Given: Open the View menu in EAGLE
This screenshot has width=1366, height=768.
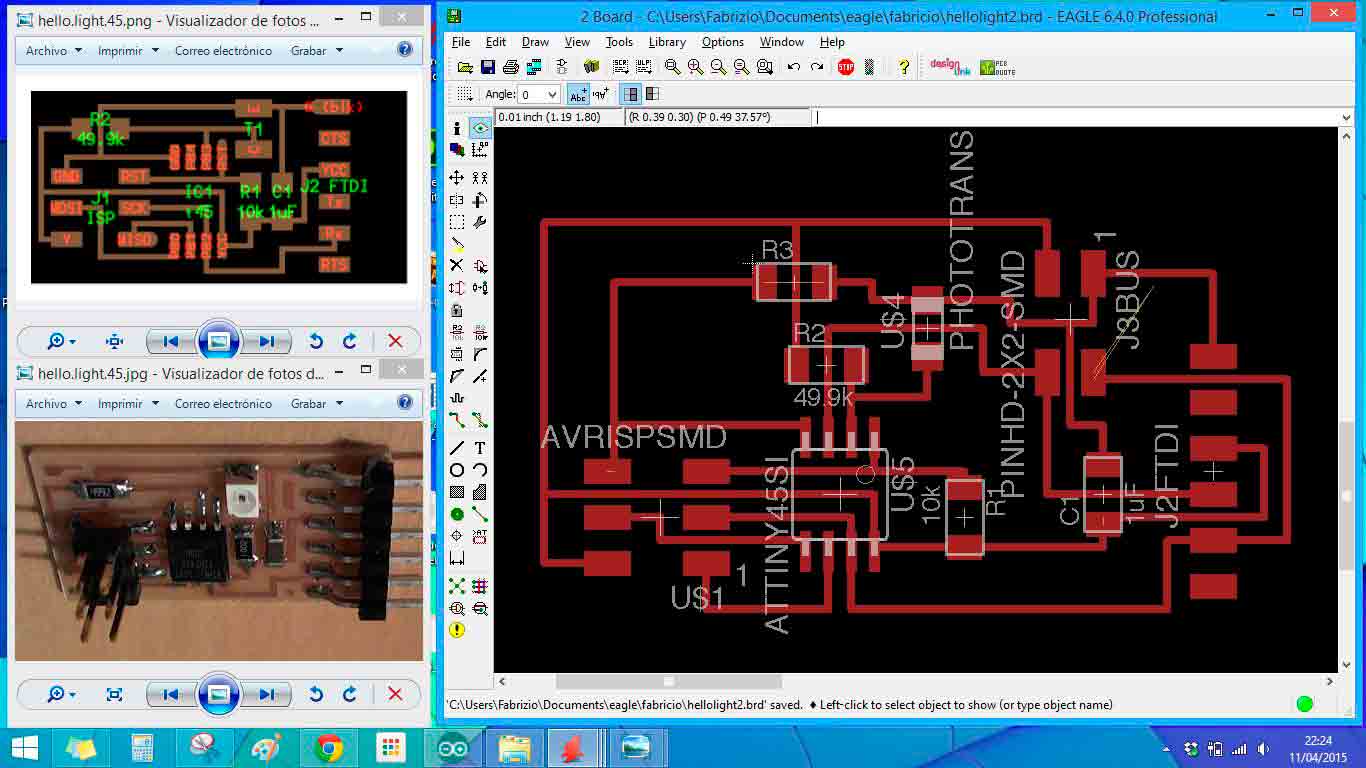Looking at the screenshot, I should (577, 42).
